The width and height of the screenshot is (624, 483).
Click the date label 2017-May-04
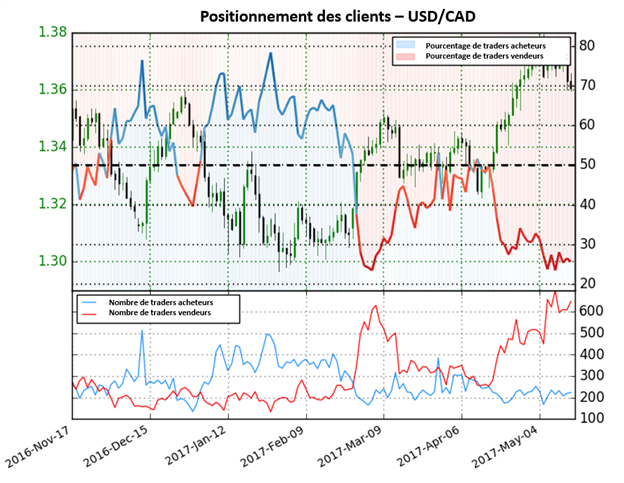click(x=505, y=446)
